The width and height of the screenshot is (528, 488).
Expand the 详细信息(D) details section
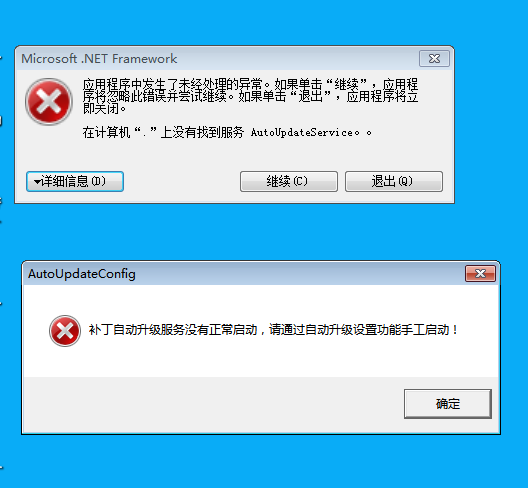75,182
